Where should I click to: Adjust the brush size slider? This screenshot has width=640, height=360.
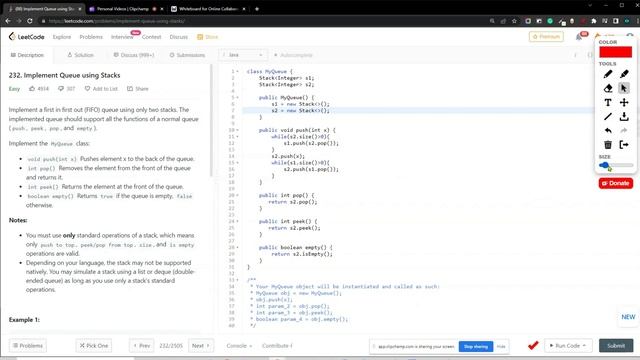[616, 165]
